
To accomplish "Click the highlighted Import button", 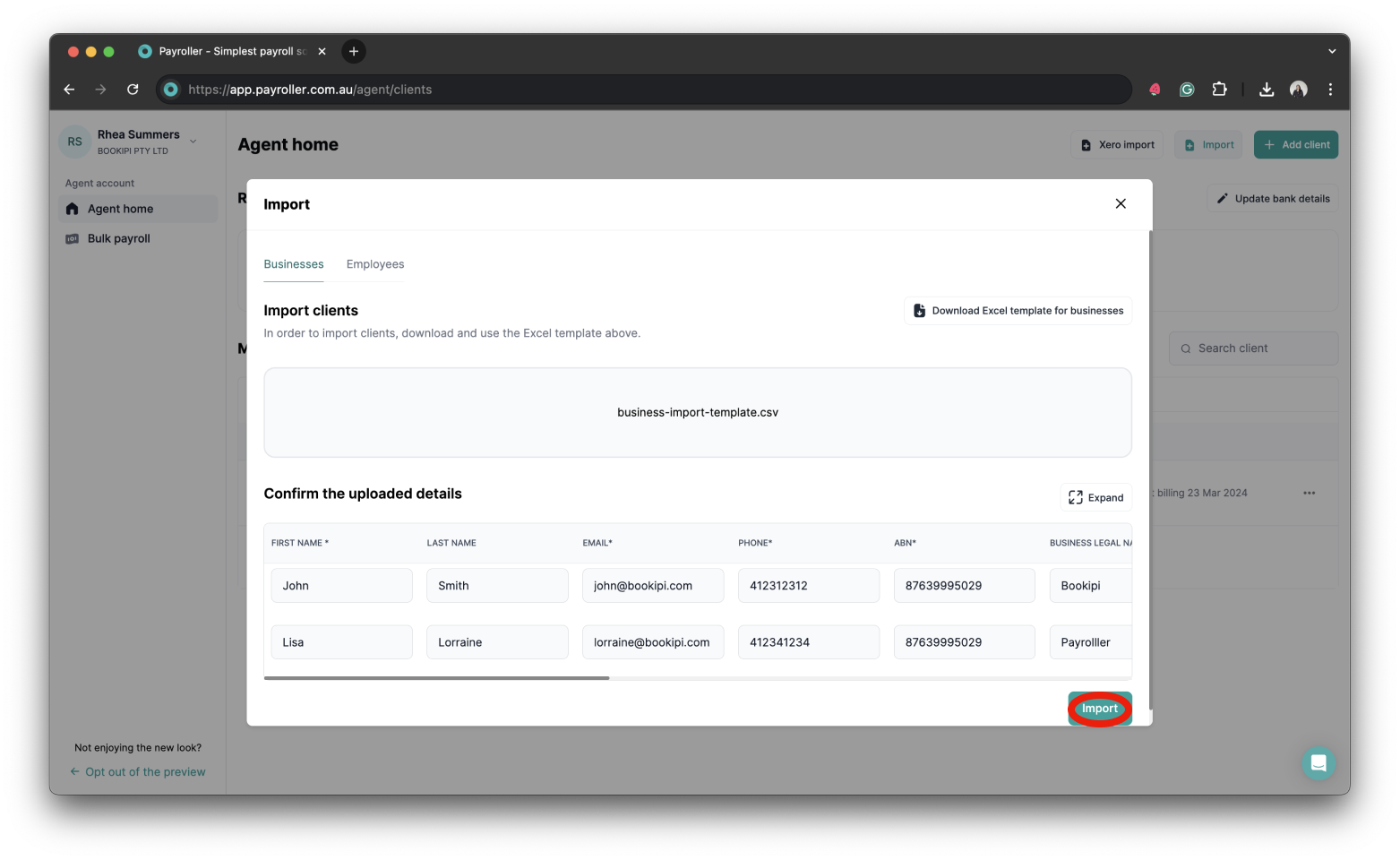I will pyautogui.click(x=1100, y=708).
